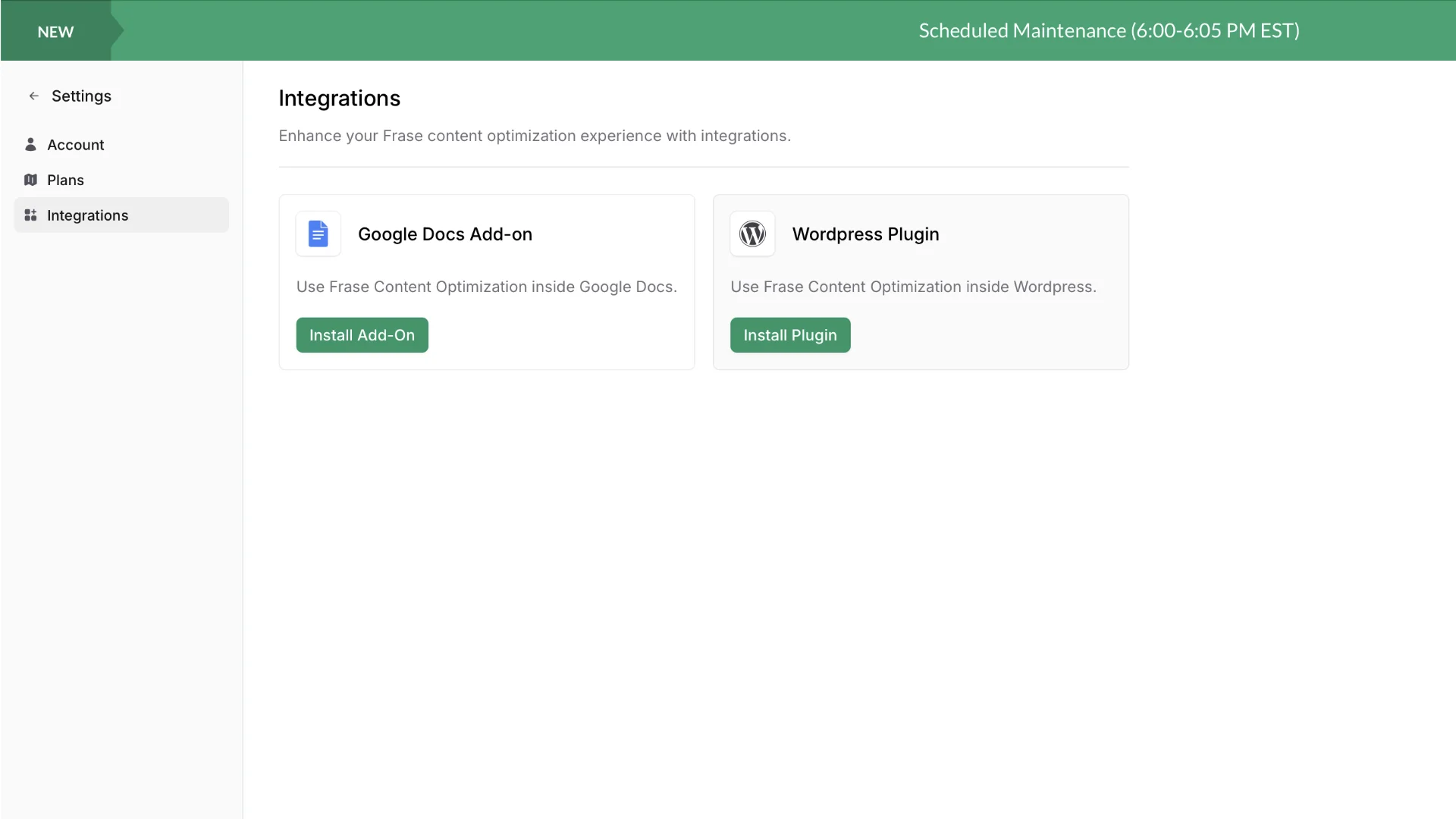This screenshot has width=1456, height=819.
Task: Click the Google Docs Add-on title
Action: coord(445,234)
